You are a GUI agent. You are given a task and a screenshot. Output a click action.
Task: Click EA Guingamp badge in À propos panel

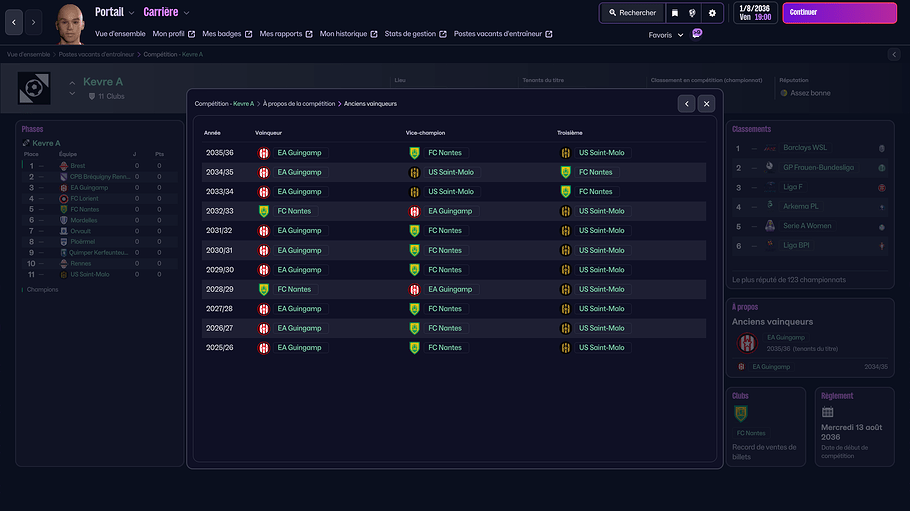[x=747, y=343]
